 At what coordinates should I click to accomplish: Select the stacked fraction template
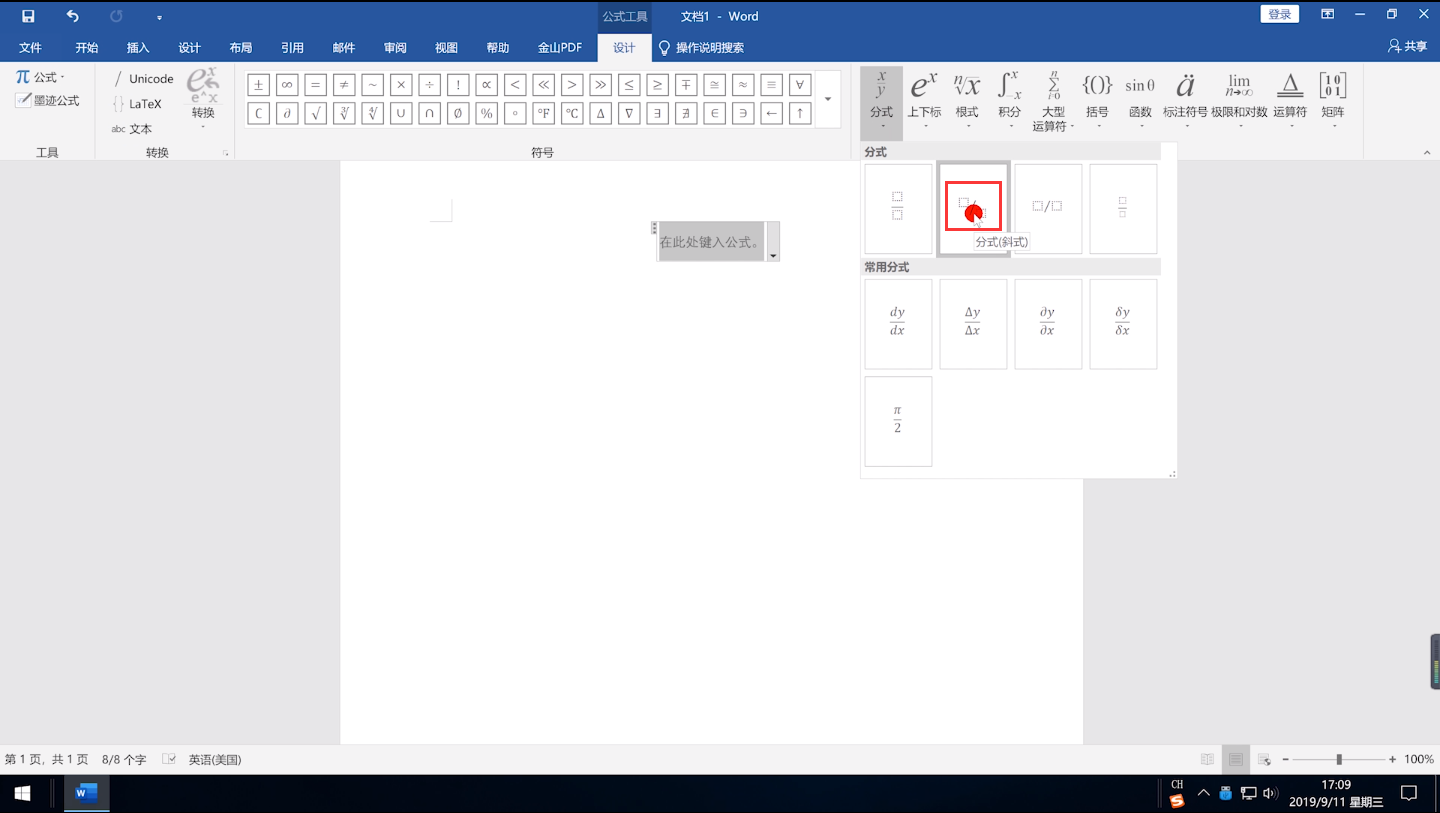click(x=898, y=208)
